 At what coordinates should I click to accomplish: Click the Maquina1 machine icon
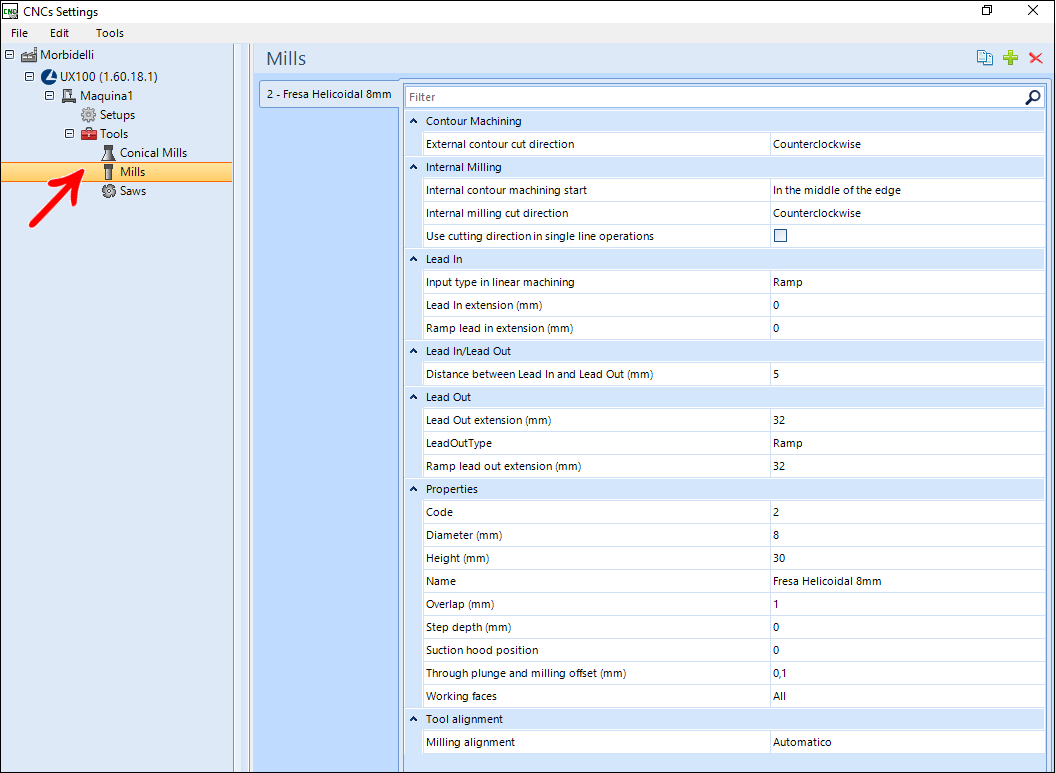pos(69,96)
